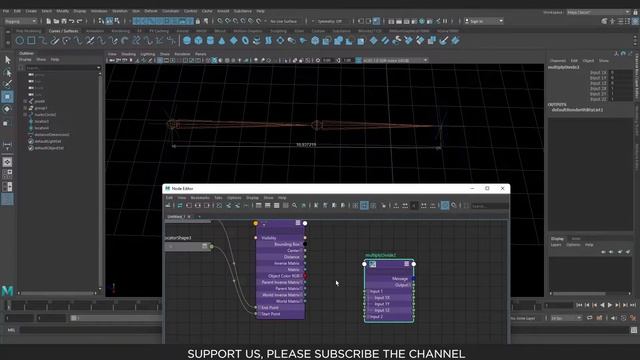Click the magnifier icon in Node Editor toolbar
This screenshot has width=640, height=360.
tap(294, 205)
